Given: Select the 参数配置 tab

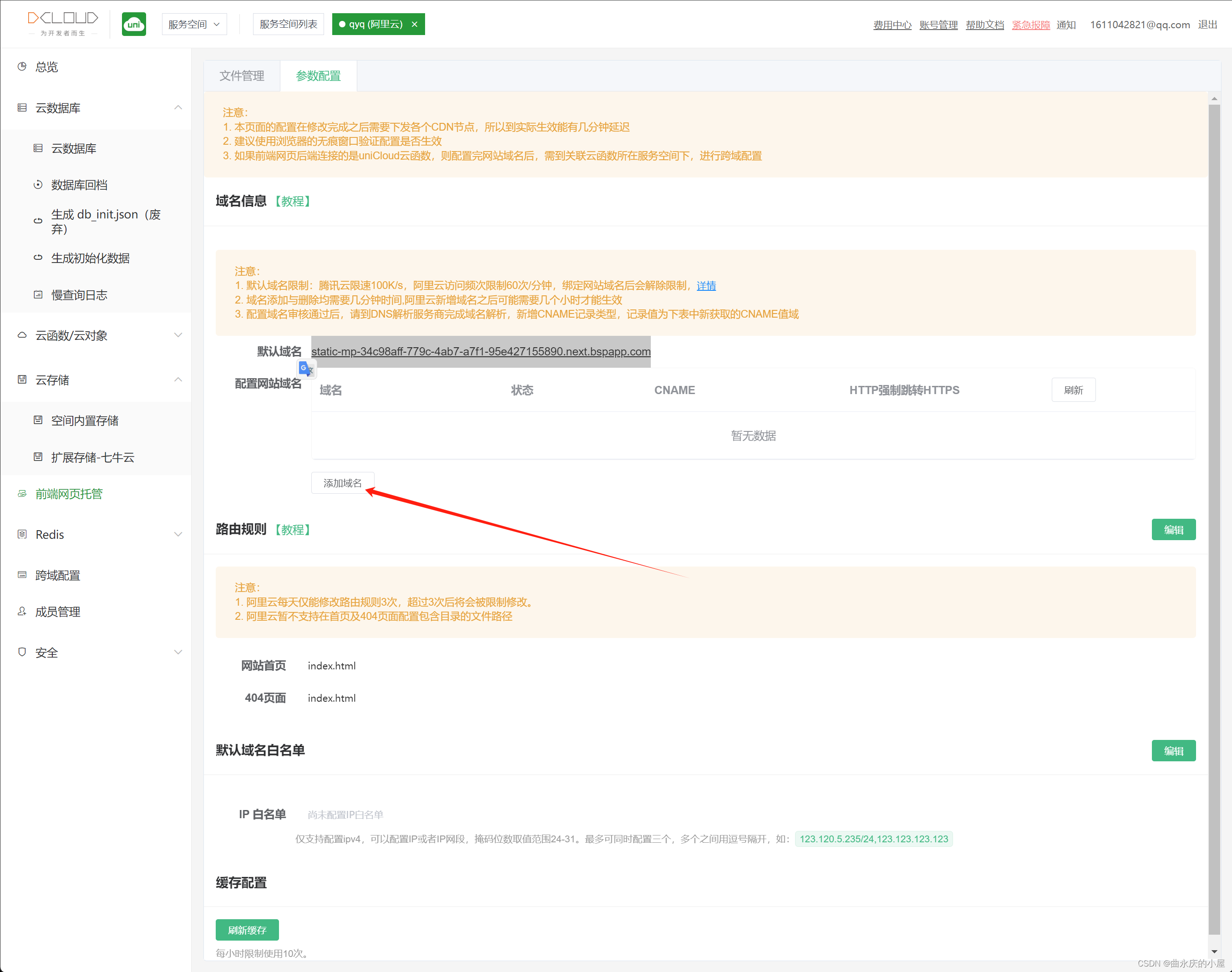Looking at the screenshot, I should pos(318,76).
